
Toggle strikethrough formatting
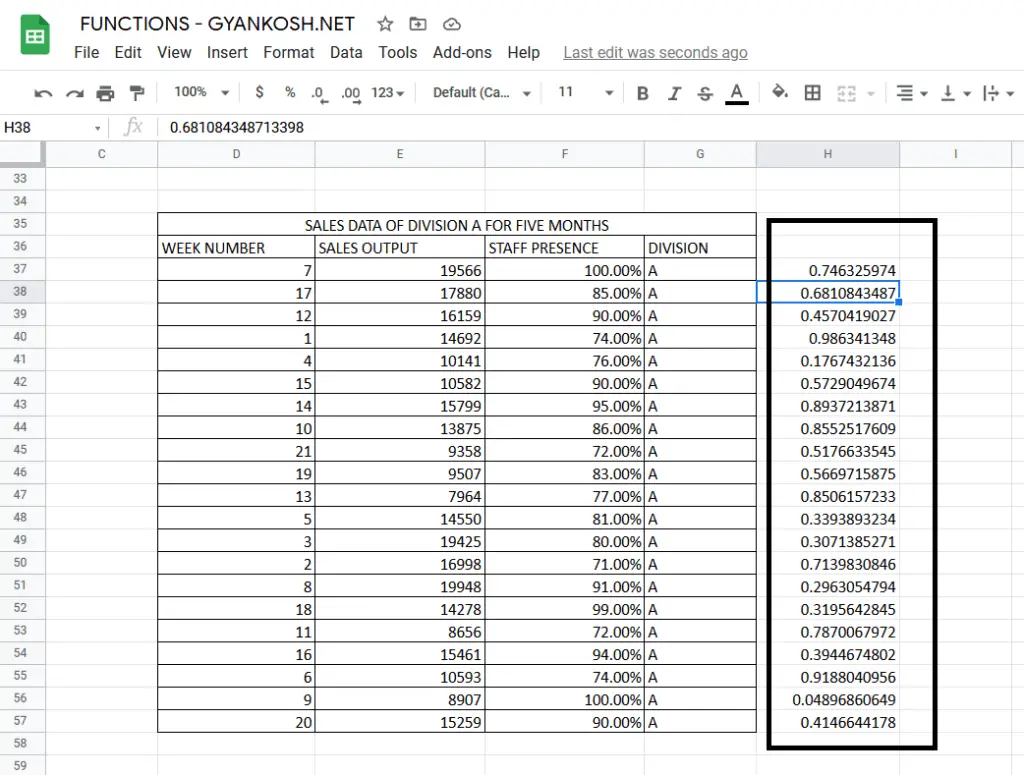point(705,93)
